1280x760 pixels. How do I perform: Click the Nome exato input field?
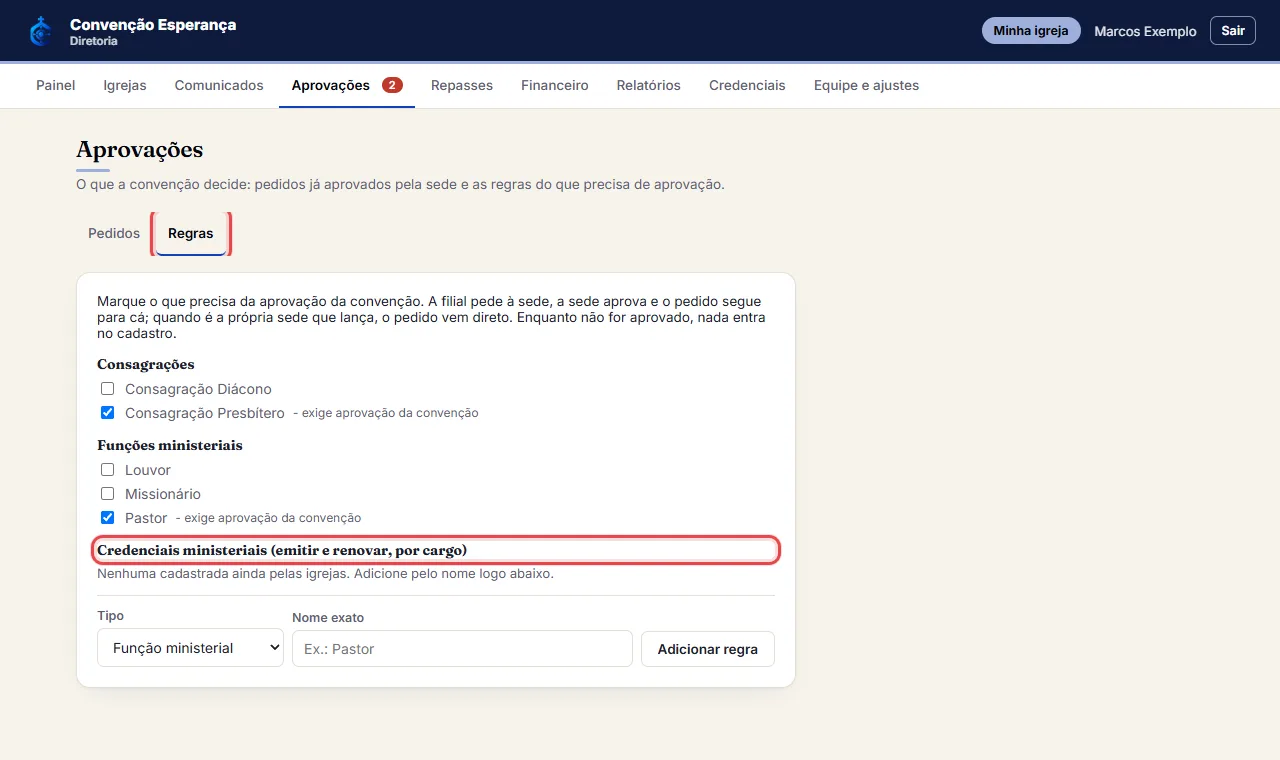(x=462, y=649)
